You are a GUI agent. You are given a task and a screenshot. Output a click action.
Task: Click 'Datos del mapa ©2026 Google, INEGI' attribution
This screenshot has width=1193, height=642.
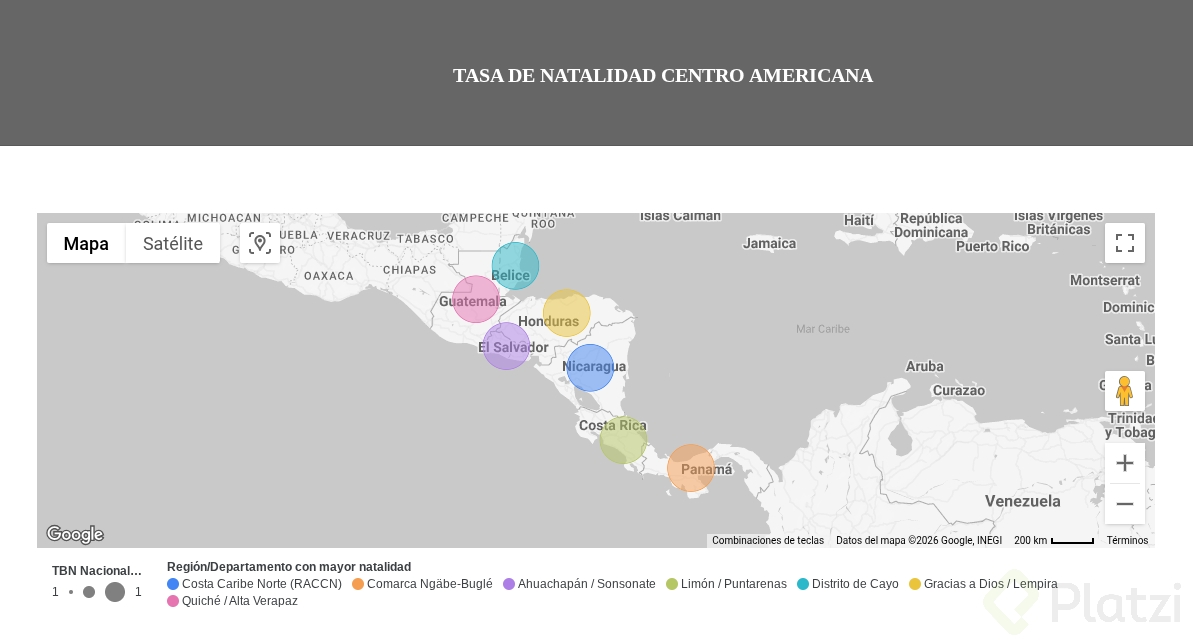click(919, 540)
